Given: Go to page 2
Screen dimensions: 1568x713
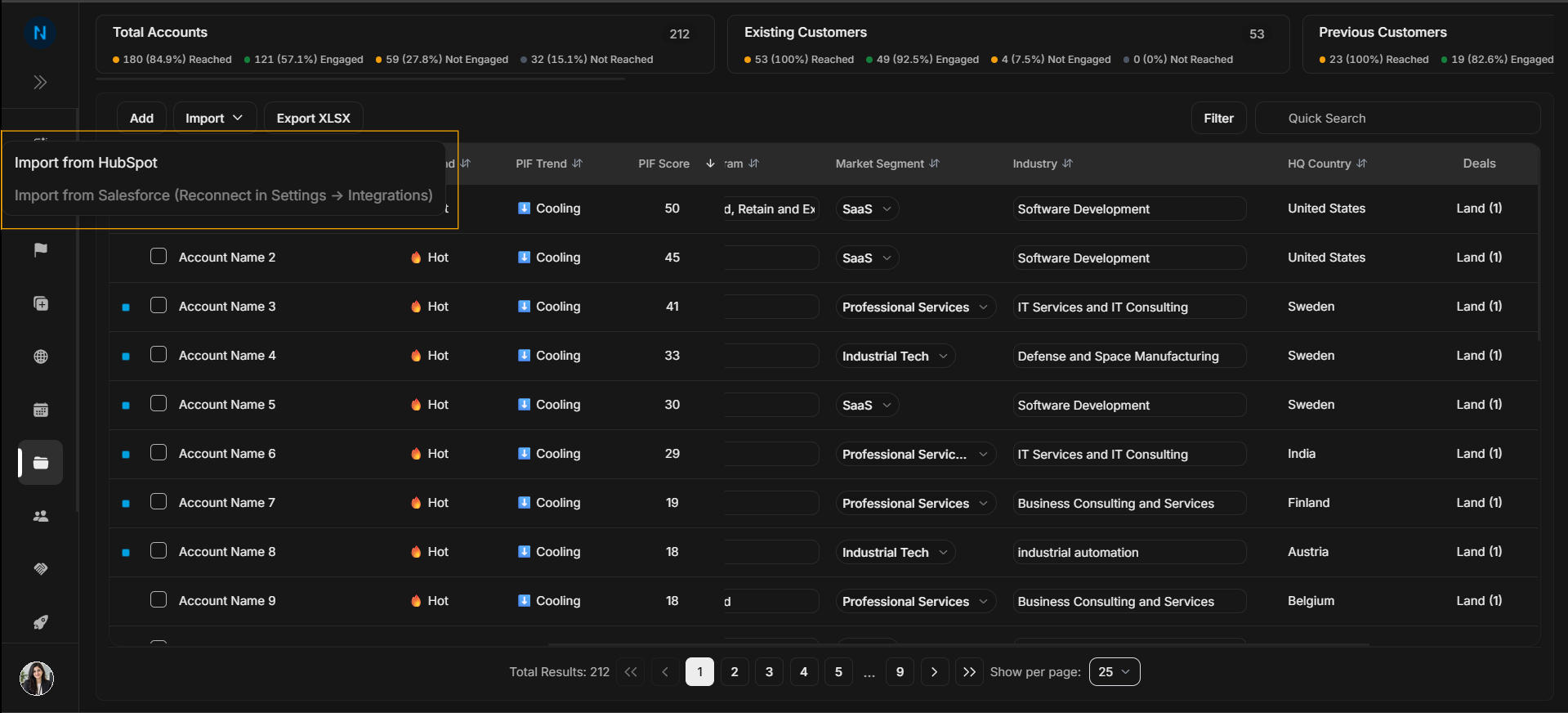Looking at the screenshot, I should [735, 672].
